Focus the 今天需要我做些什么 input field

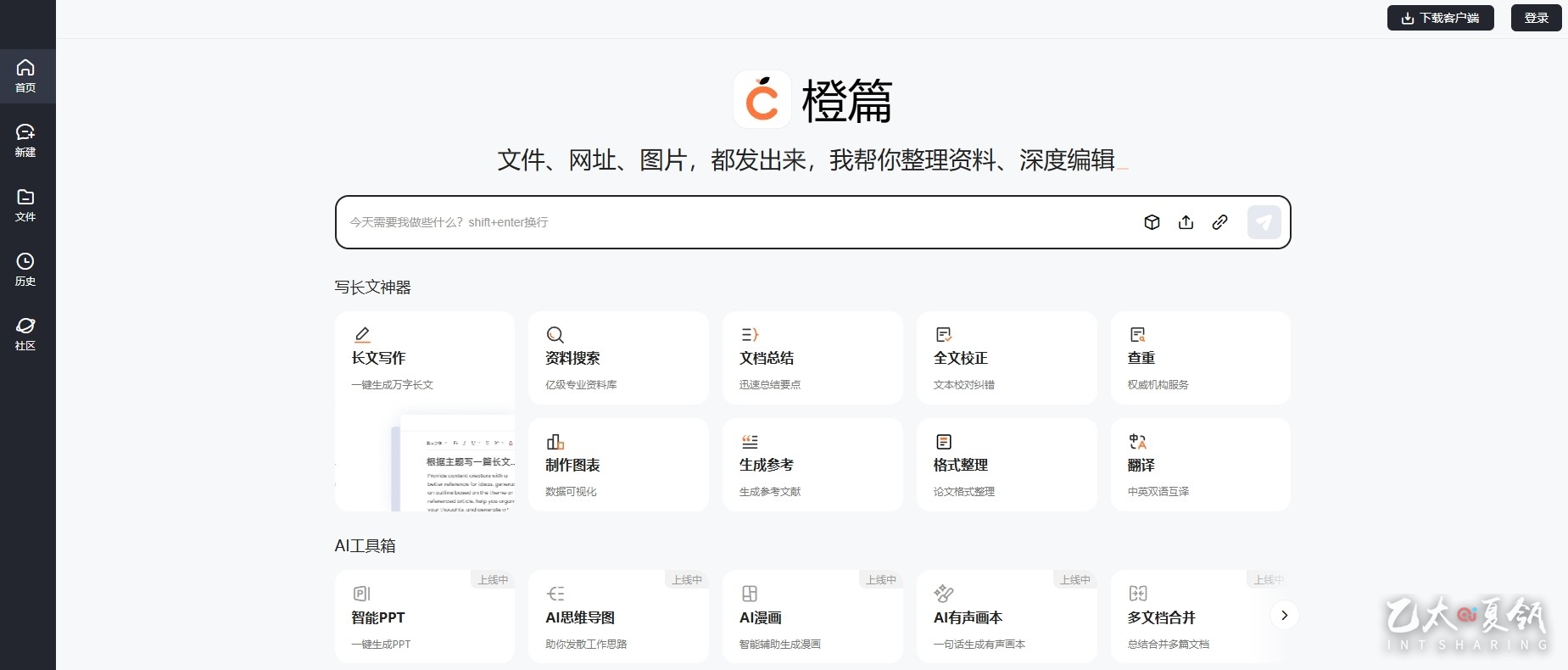[x=738, y=222]
